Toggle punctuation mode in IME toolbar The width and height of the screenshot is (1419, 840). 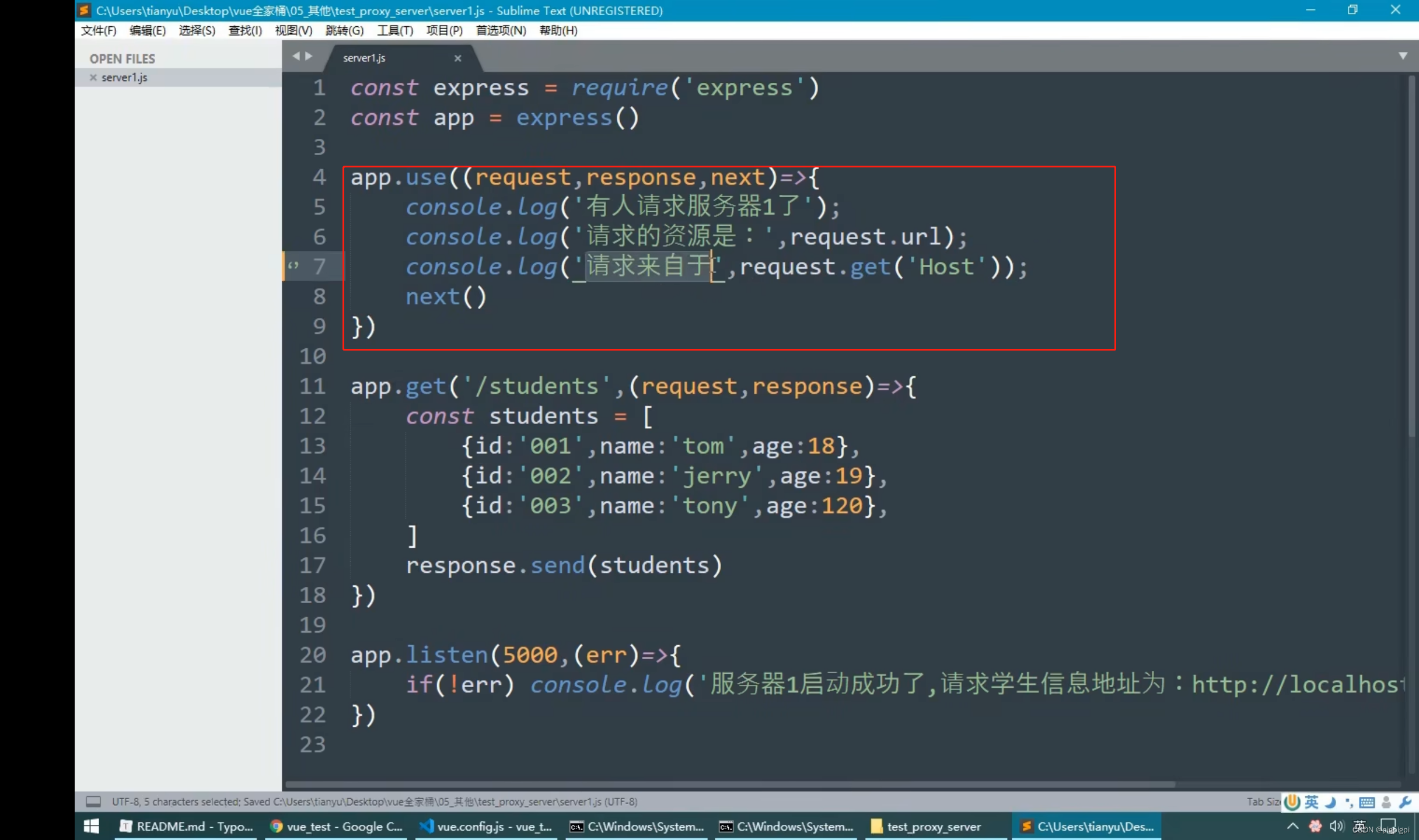[1348, 802]
